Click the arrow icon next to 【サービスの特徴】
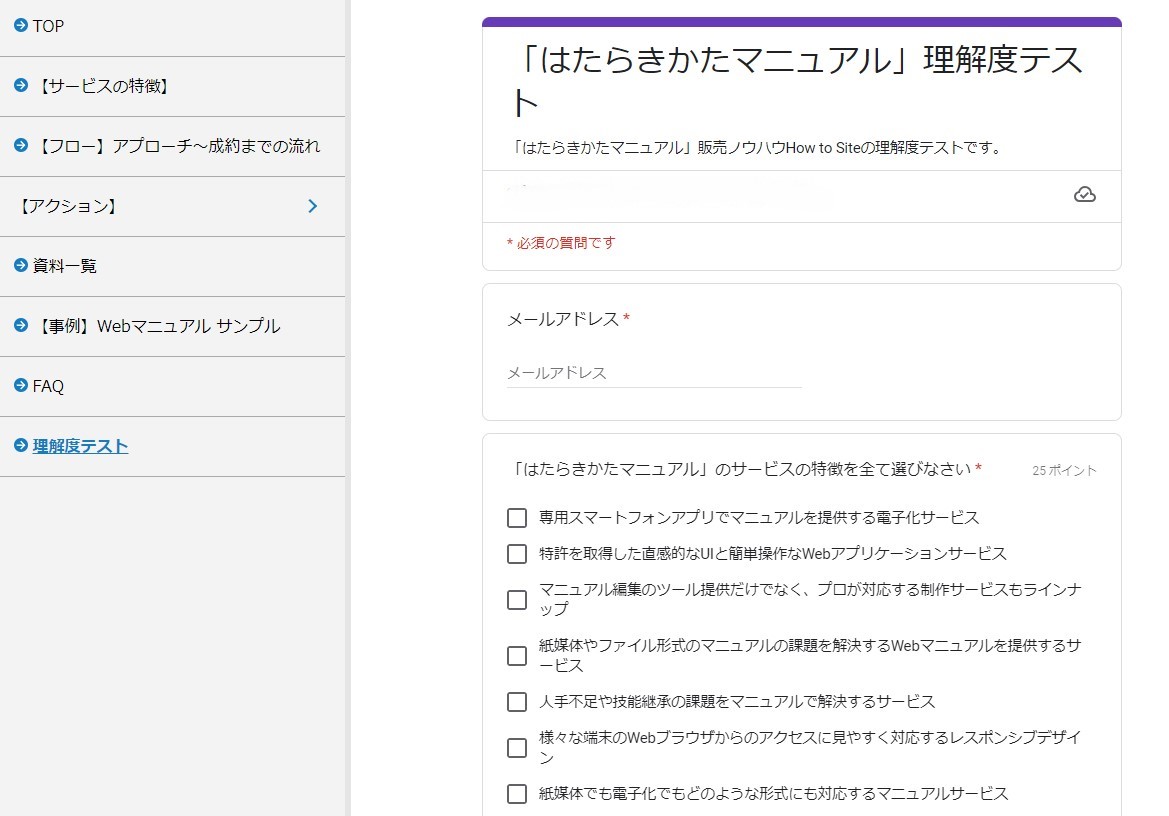This screenshot has width=1169, height=816. tap(20, 86)
